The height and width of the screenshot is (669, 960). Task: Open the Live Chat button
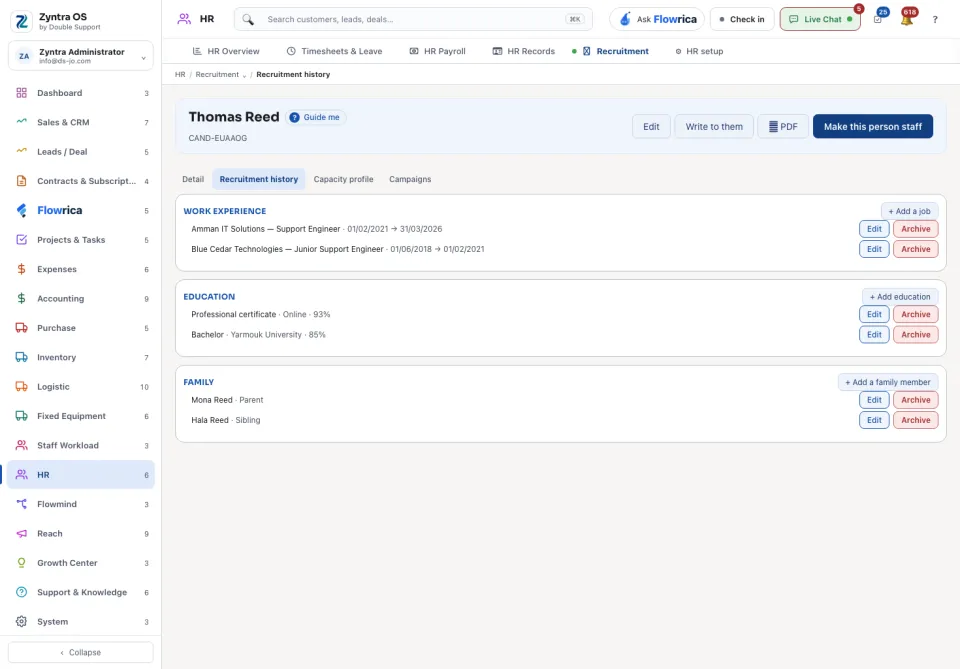pyautogui.click(x=820, y=19)
